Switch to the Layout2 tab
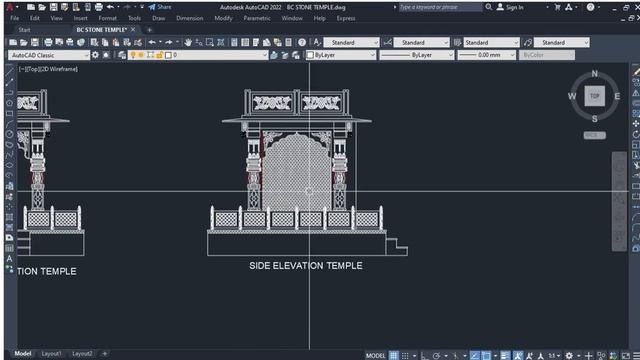Image resolution: width=640 pixels, height=360 pixels. click(82, 353)
